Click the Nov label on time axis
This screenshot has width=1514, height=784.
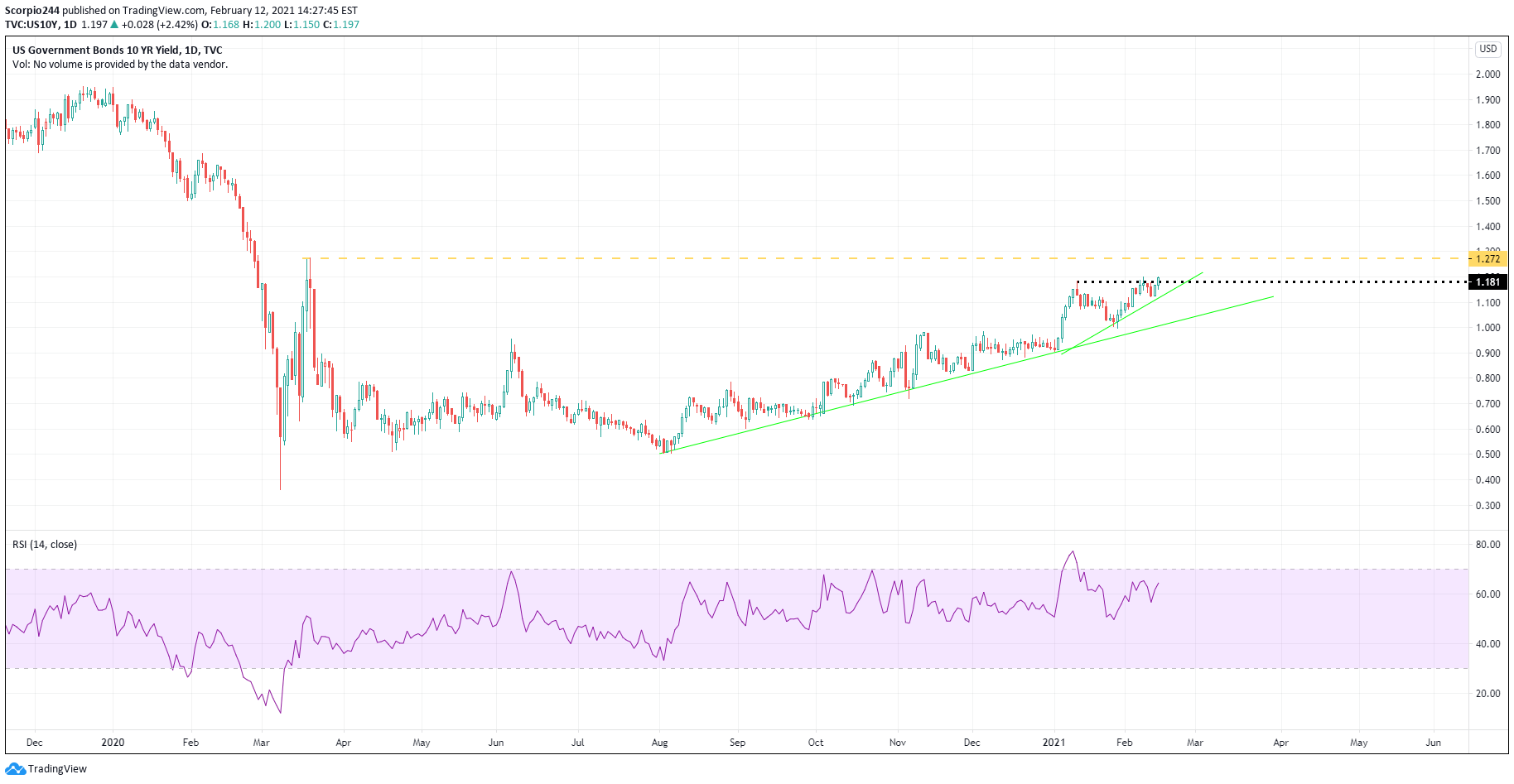(x=898, y=743)
